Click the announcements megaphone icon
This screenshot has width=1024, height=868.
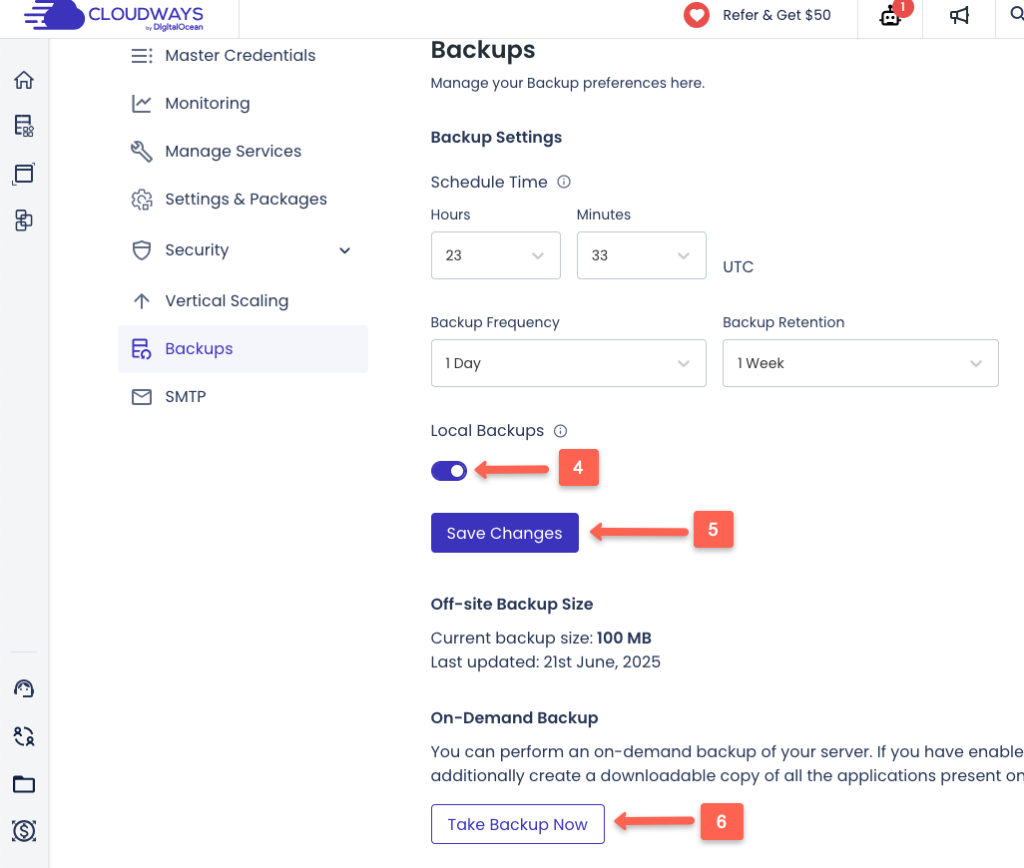click(x=958, y=15)
